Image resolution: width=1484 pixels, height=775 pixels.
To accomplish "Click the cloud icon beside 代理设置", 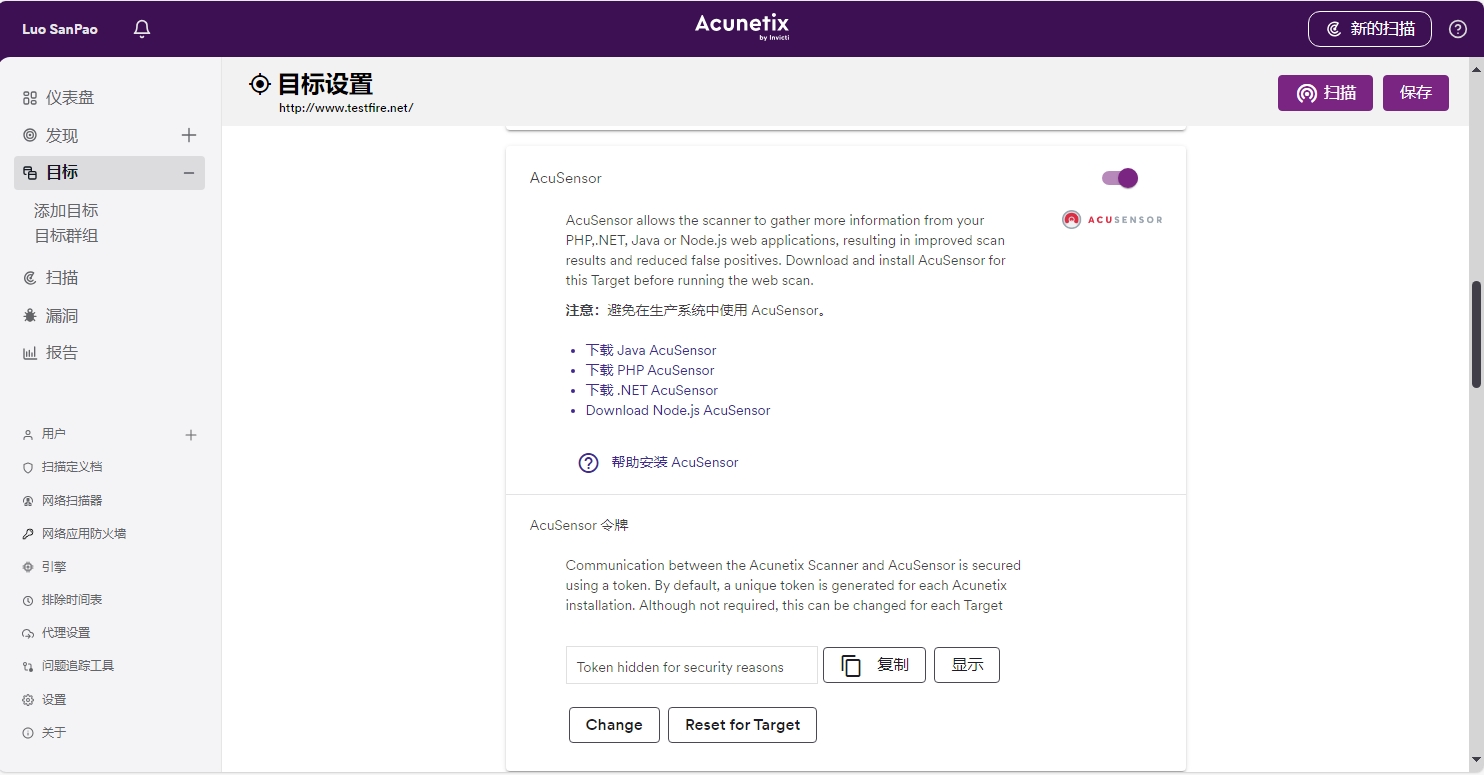I will coord(28,634).
